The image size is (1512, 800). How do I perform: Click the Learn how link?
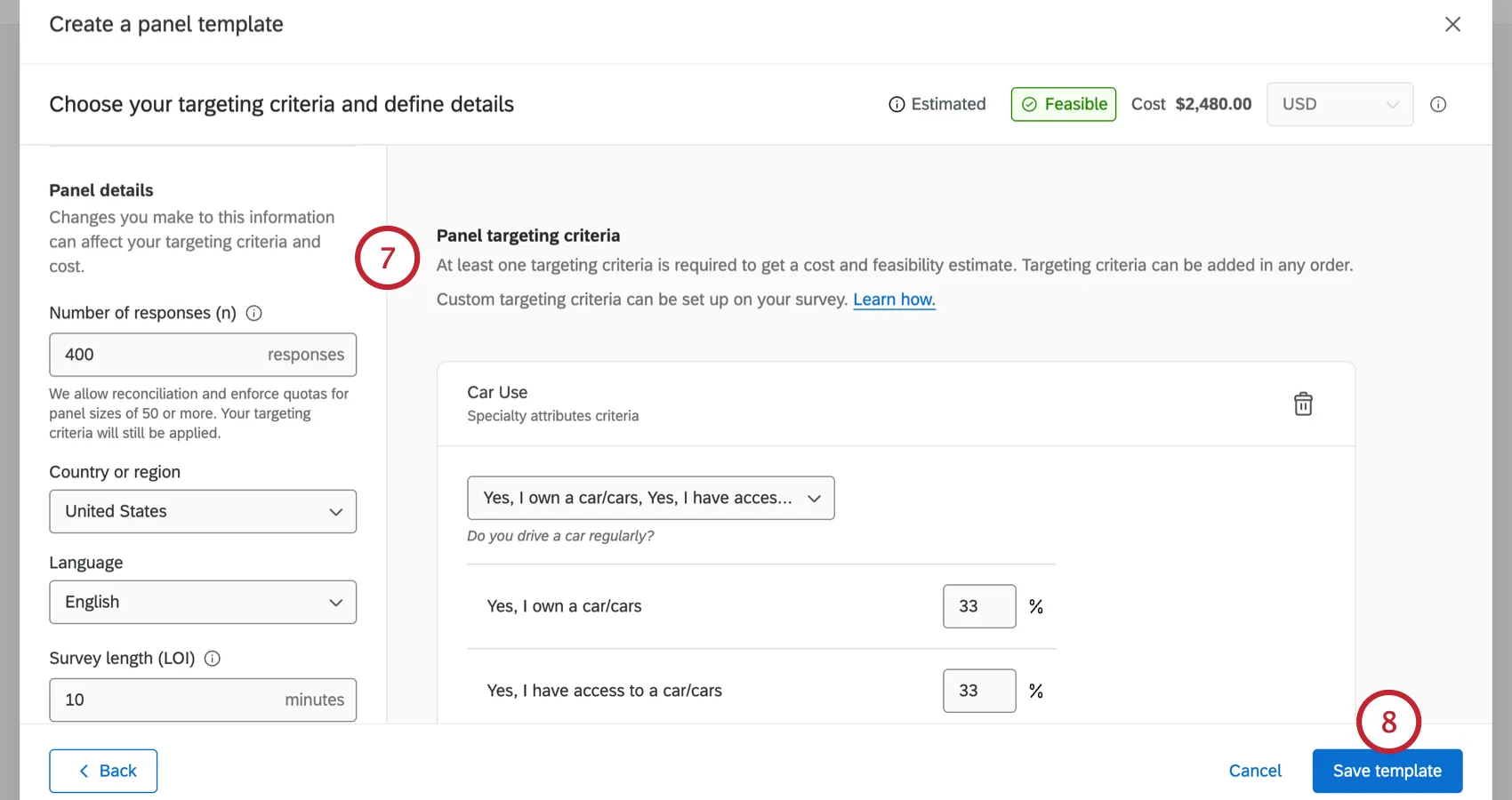coord(894,300)
